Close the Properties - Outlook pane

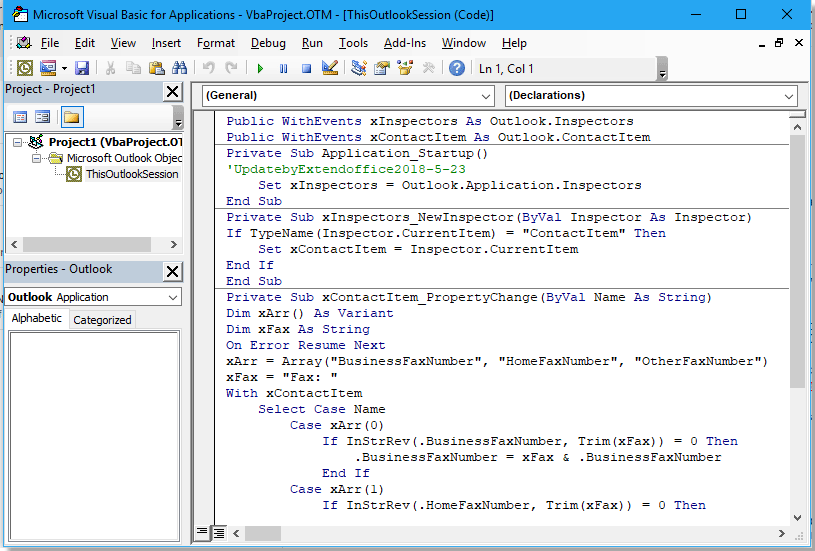172,271
